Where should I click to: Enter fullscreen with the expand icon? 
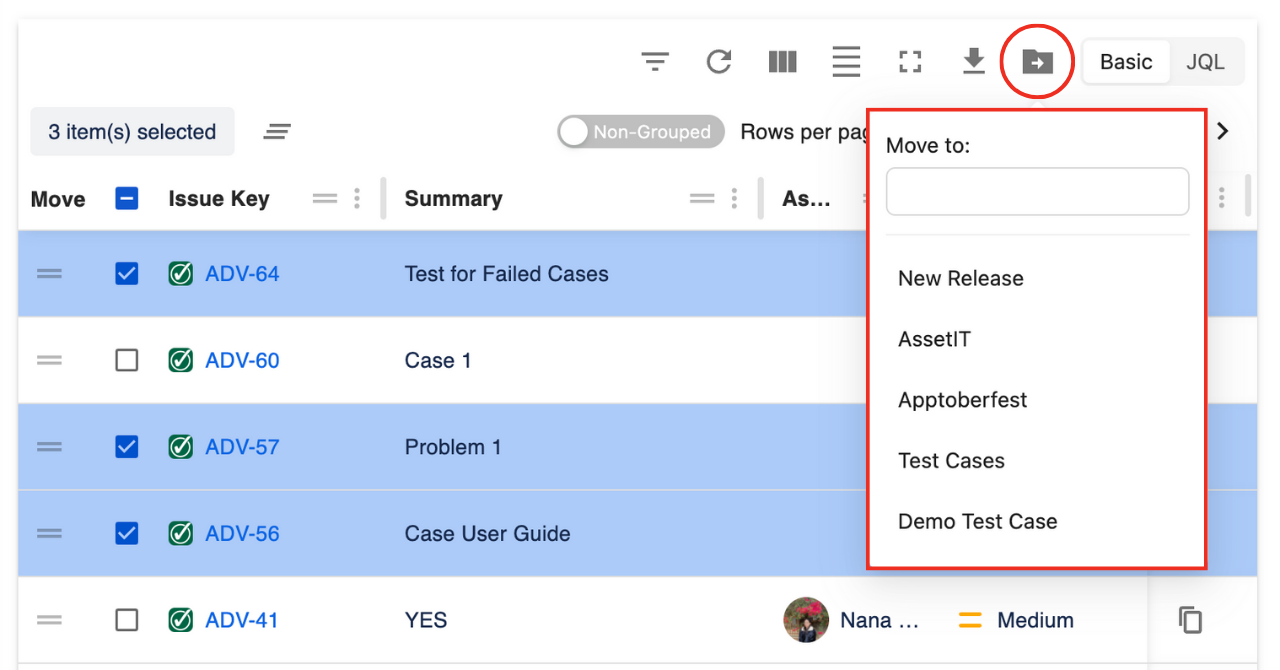910,62
